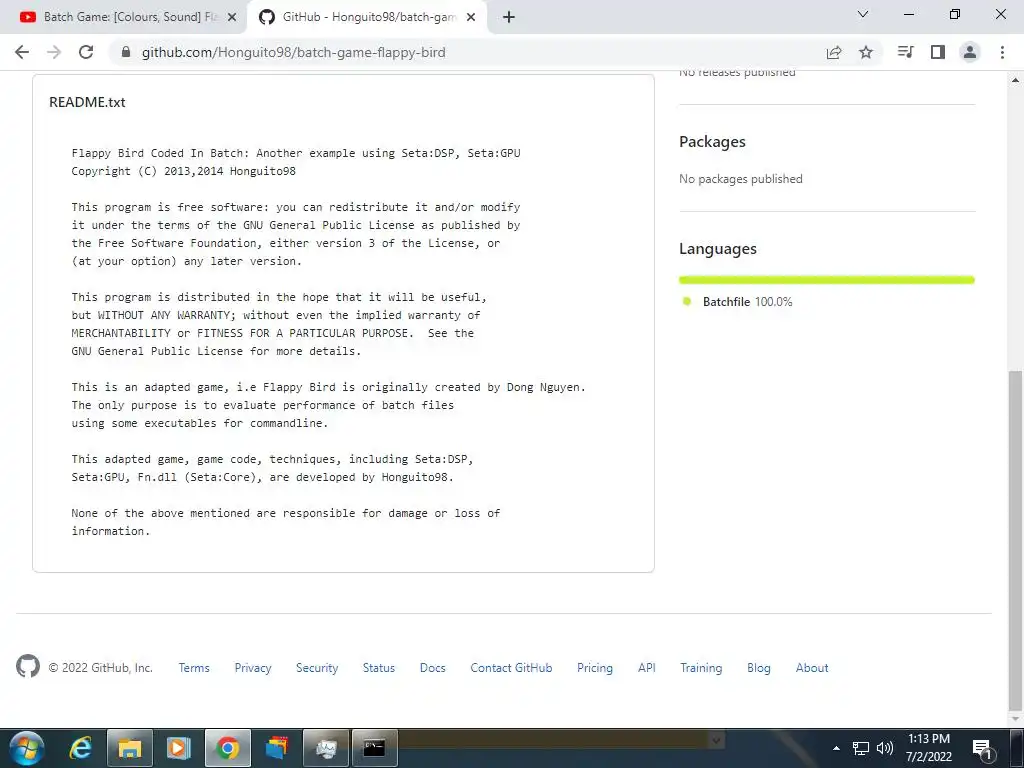Click the green dot beside Batchfile
This screenshot has height=768, width=1024.
click(x=686, y=301)
